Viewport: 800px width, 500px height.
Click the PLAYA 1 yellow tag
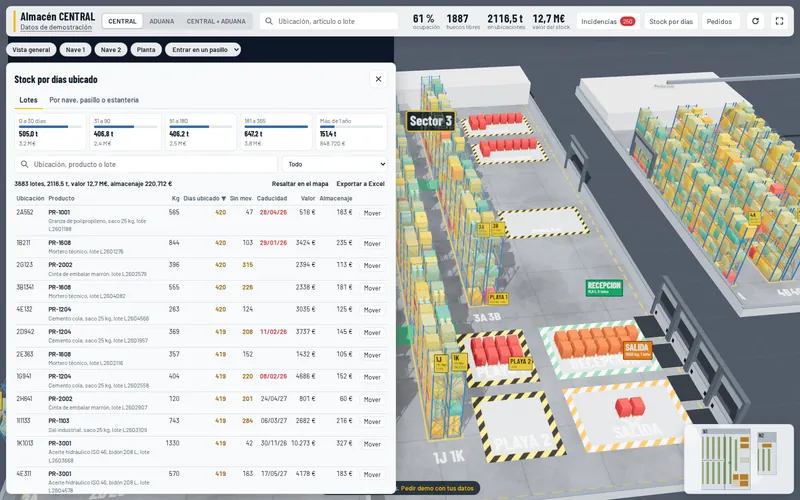(498, 297)
